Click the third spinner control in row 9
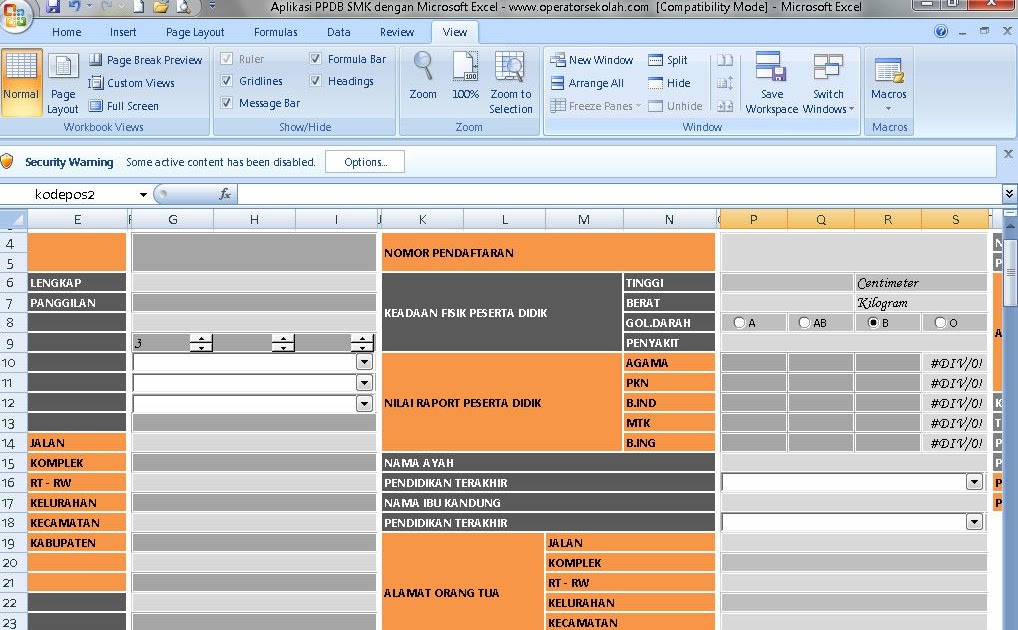Image resolution: width=1018 pixels, height=630 pixels. 362,343
